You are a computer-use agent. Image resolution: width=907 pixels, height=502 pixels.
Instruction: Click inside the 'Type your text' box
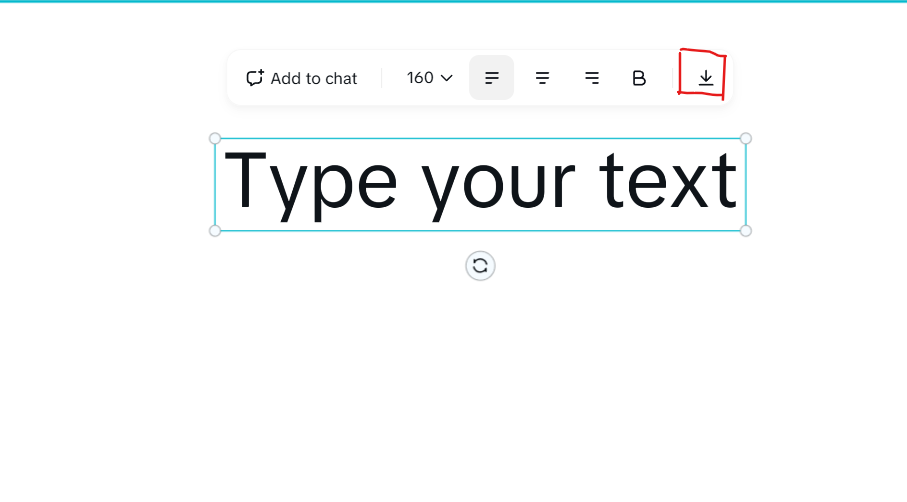pos(480,184)
